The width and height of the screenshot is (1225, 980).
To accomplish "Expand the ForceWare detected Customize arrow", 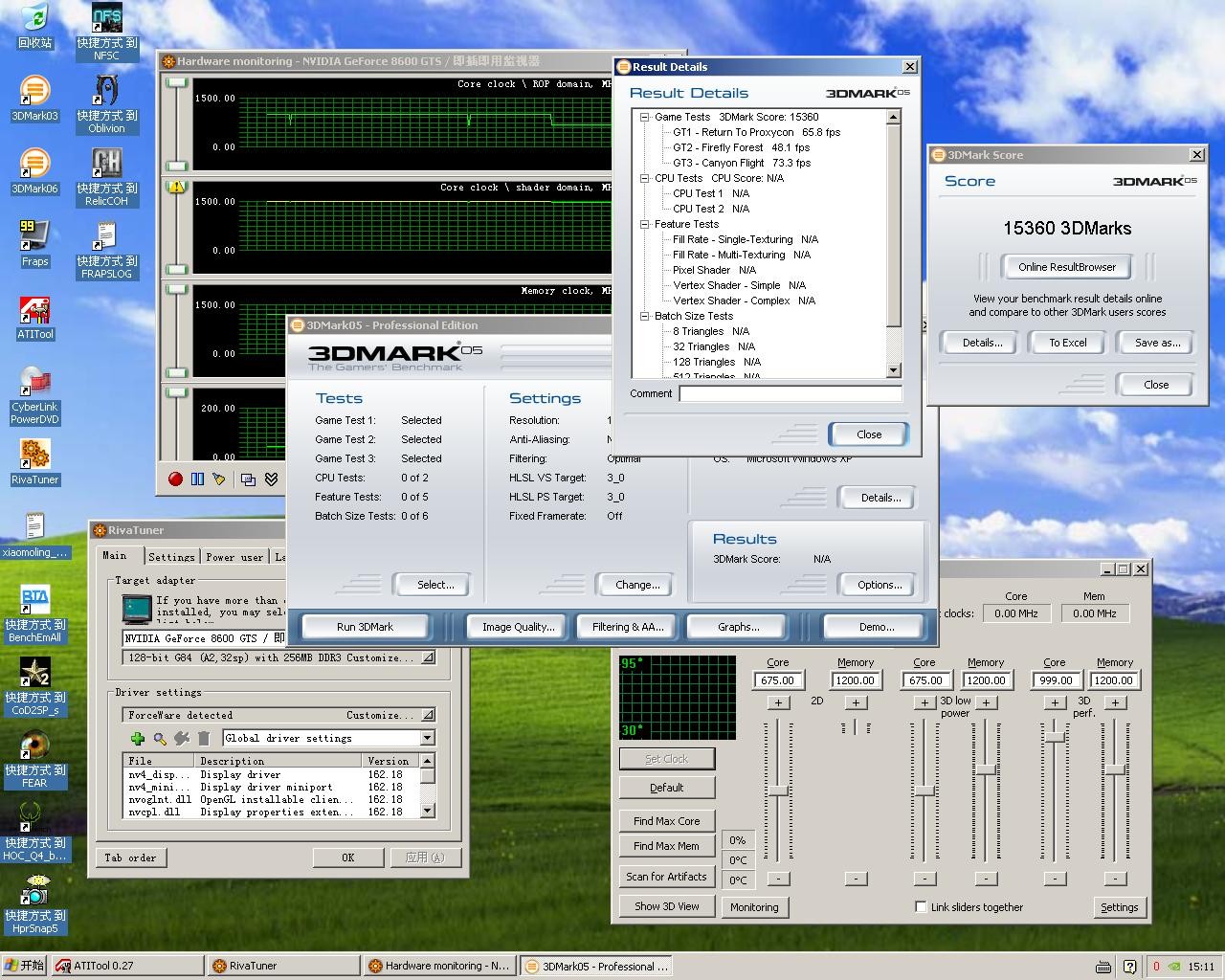I will pos(427,715).
